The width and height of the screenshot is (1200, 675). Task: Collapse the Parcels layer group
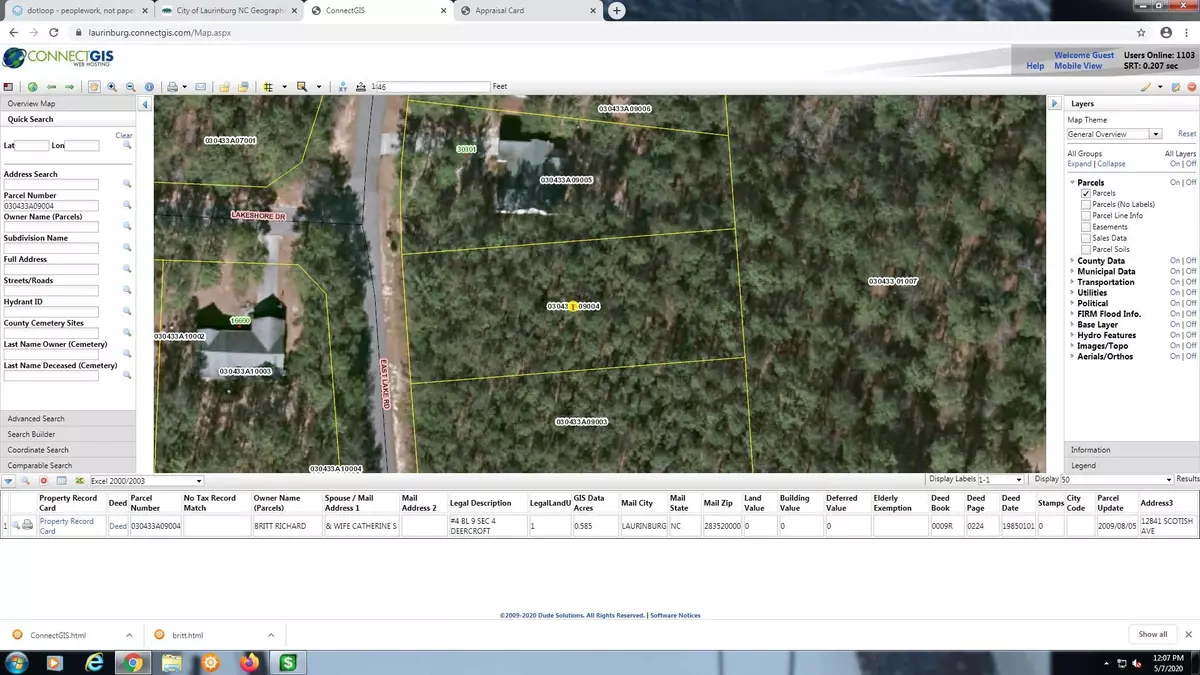1072,183
